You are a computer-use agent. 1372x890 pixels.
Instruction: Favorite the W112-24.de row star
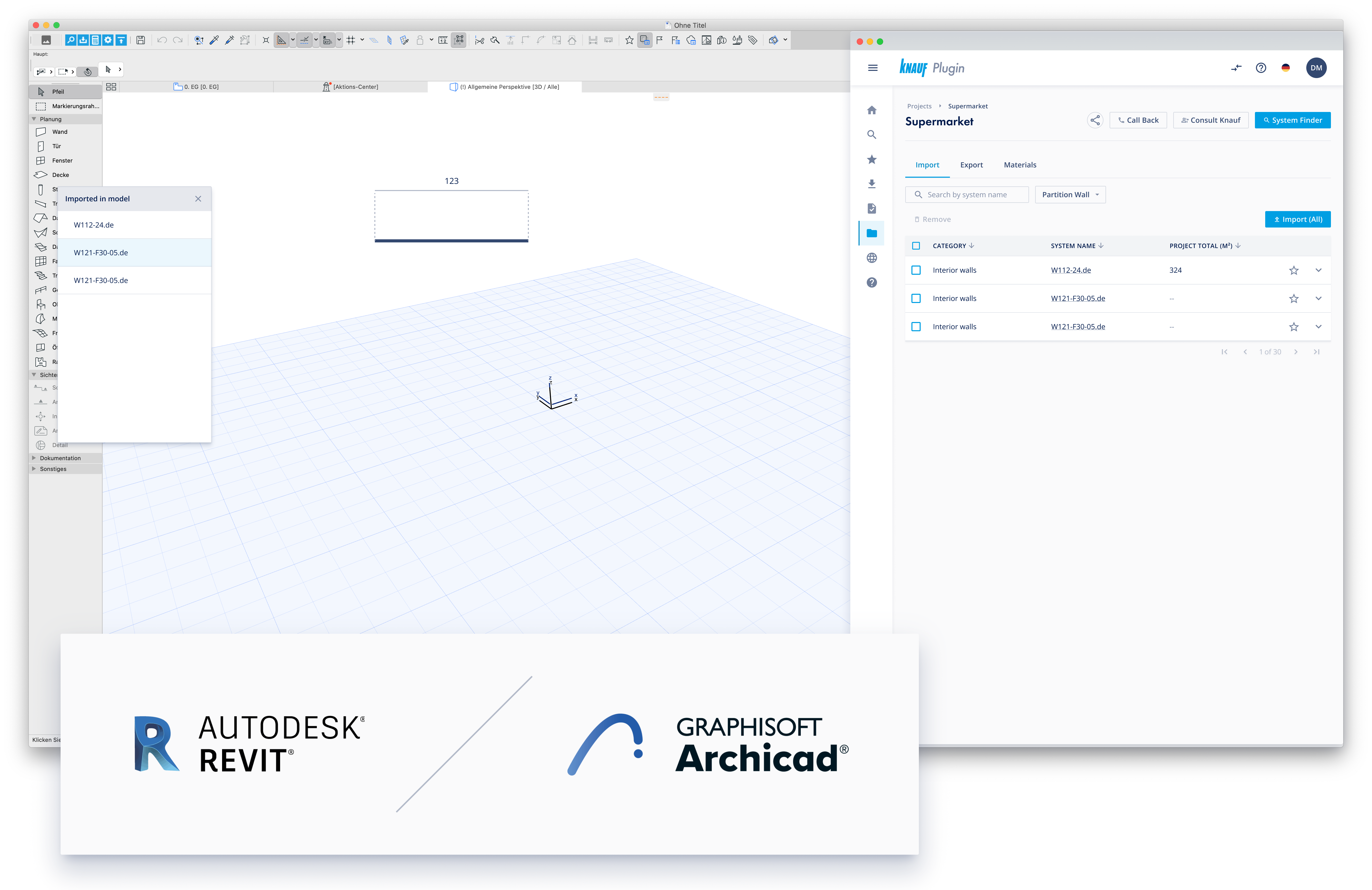1294,270
